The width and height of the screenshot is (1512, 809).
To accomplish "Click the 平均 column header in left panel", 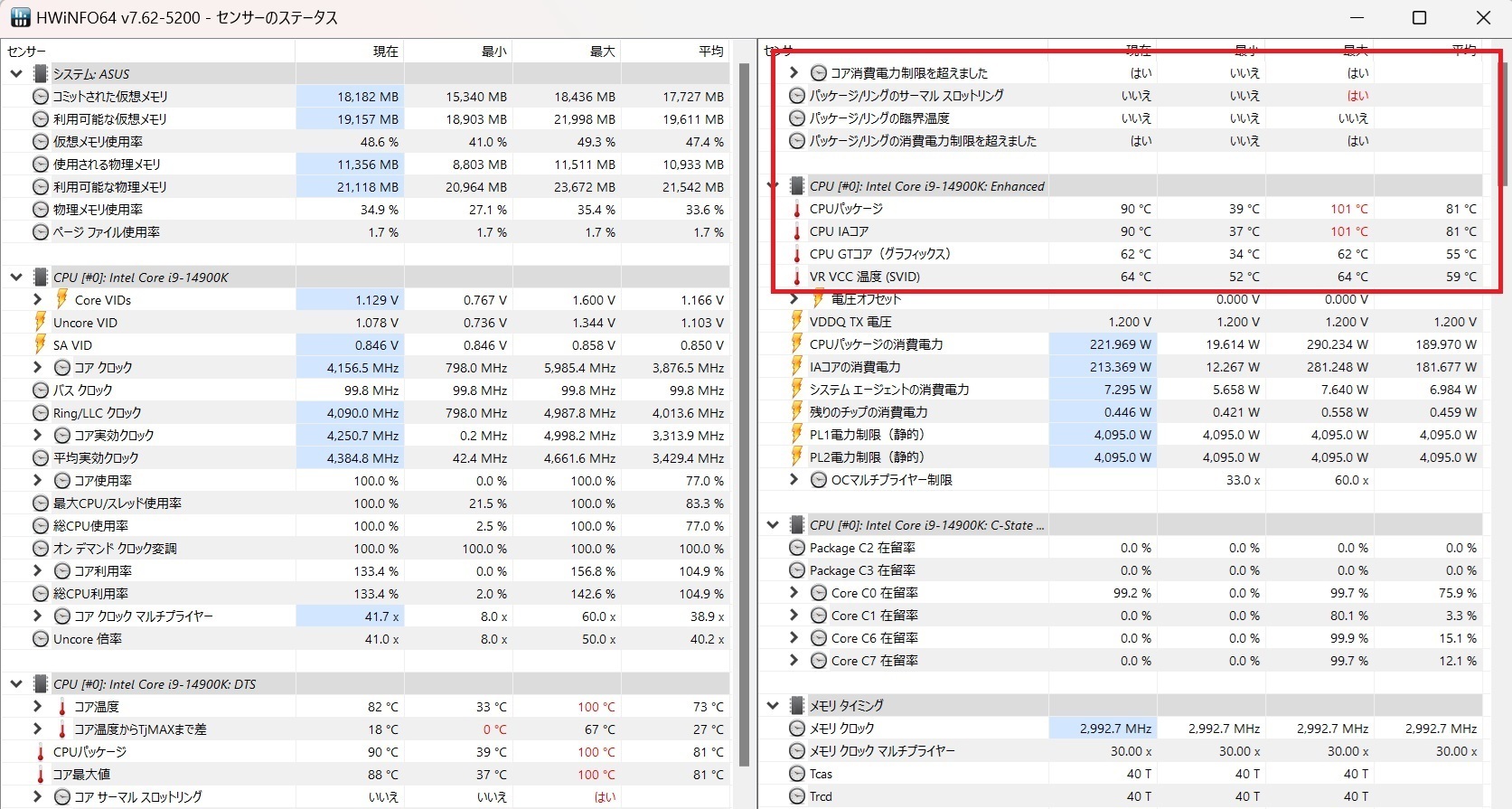I will click(675, 51).
